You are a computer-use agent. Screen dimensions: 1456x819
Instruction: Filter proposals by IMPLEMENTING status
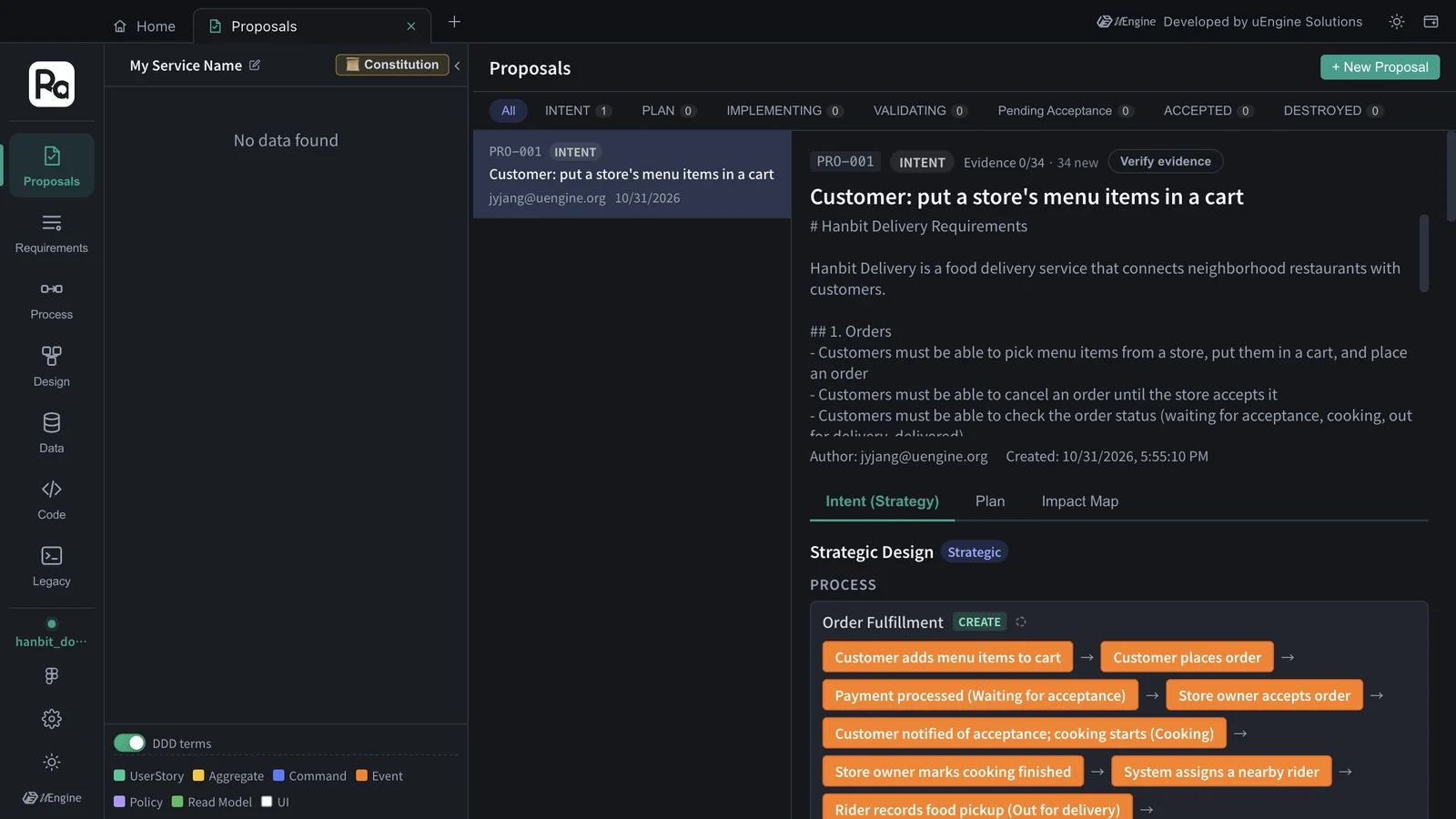click(784, 110)
